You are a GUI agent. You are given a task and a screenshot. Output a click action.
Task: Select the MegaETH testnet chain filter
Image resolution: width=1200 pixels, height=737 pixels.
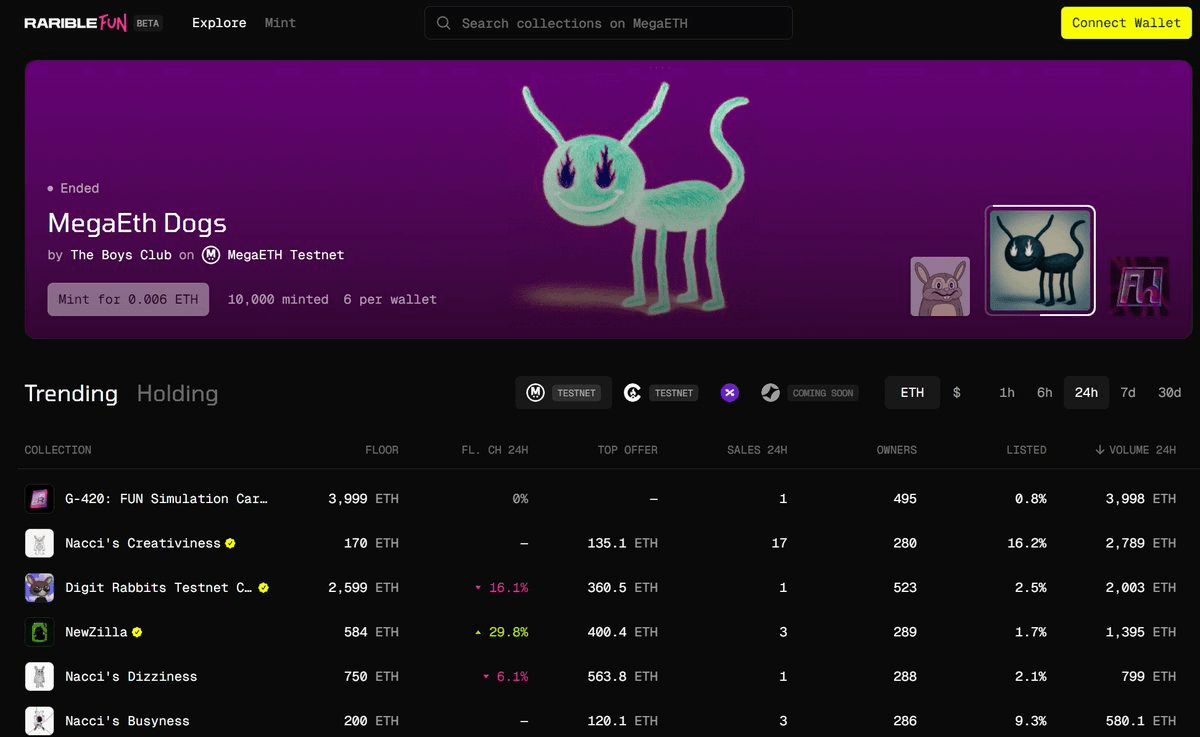pos(563,393)
